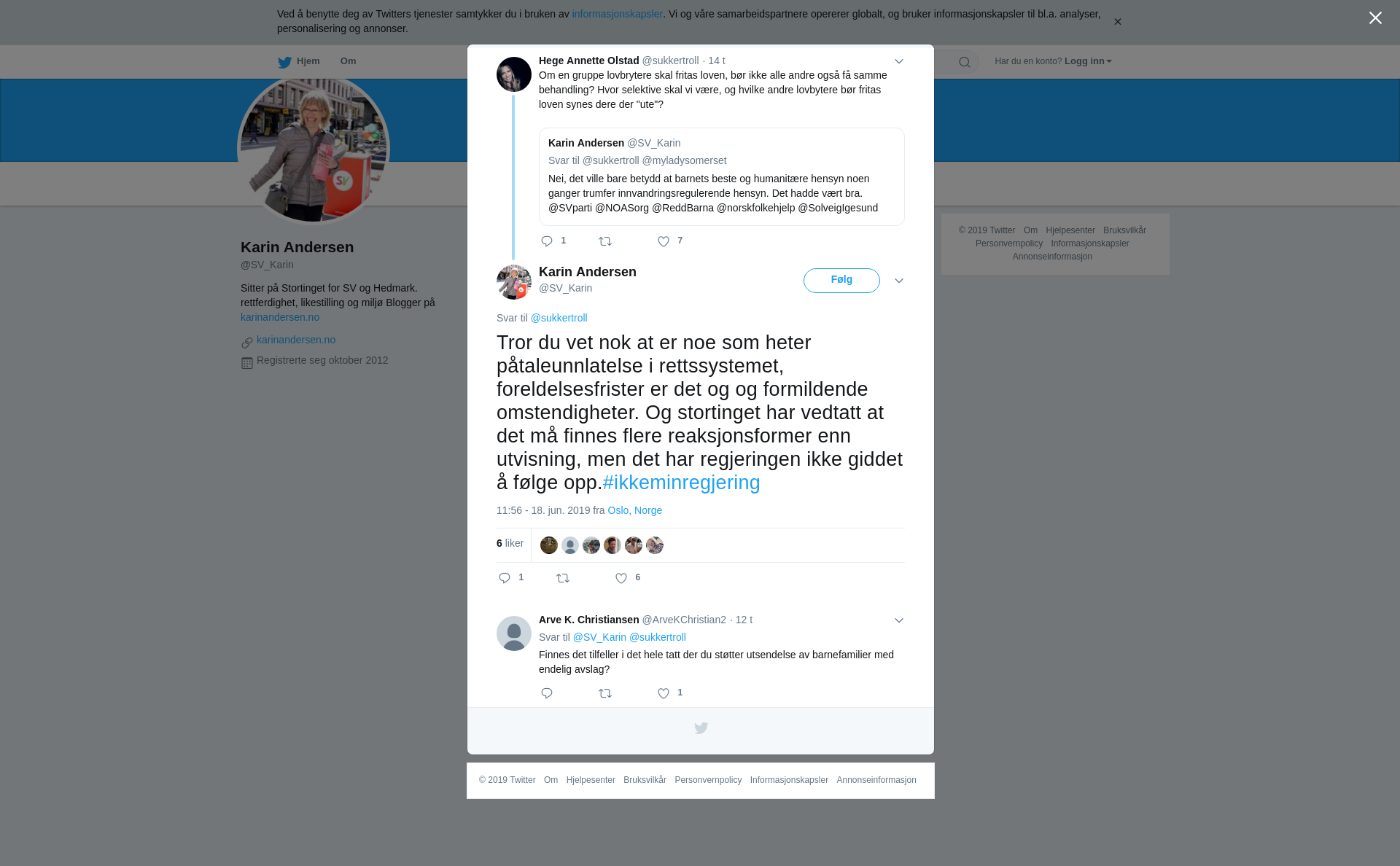
Task: Open the #ikkeminregjering hashtag link
Action: [x=681, y=483]
